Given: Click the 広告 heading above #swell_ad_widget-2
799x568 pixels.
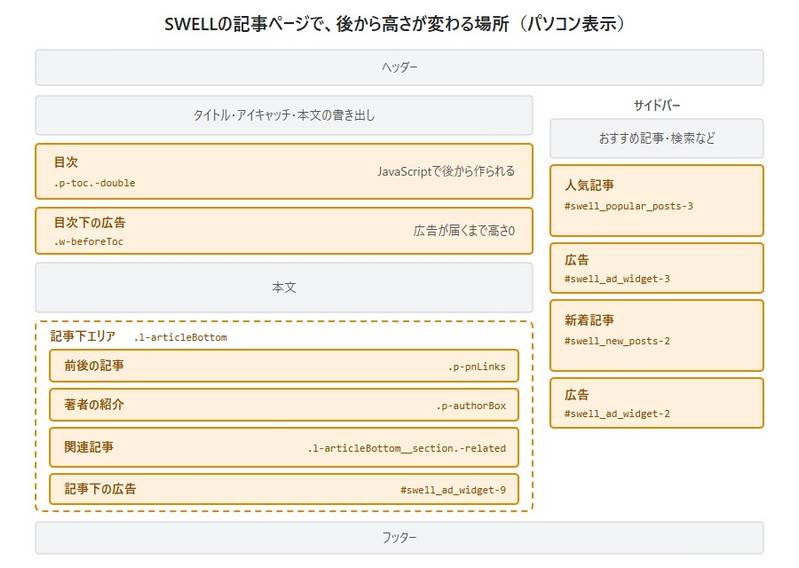Looking at the screenshot, I should [x=577, y=395].
